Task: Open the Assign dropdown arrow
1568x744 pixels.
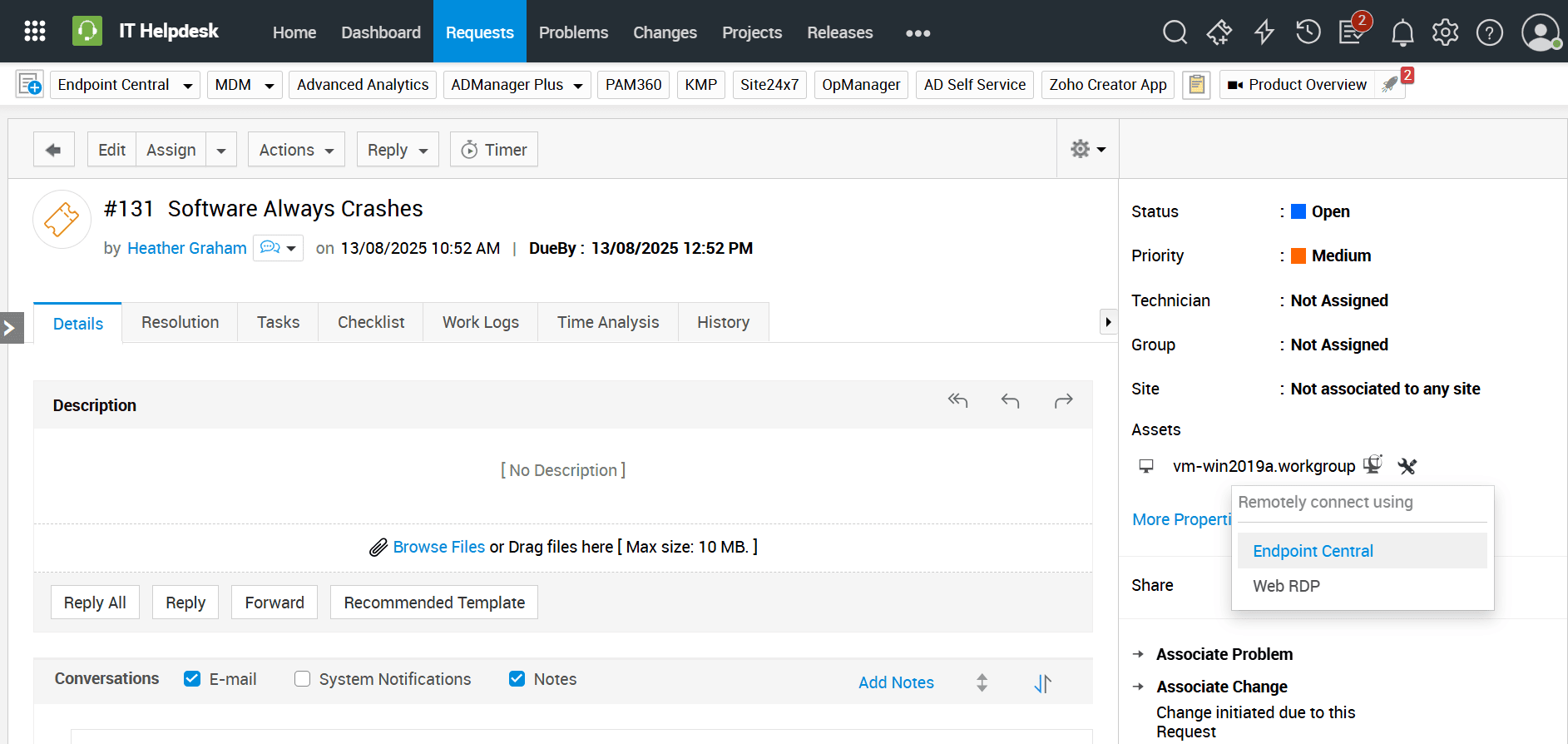Action: [x=221, y=151]
